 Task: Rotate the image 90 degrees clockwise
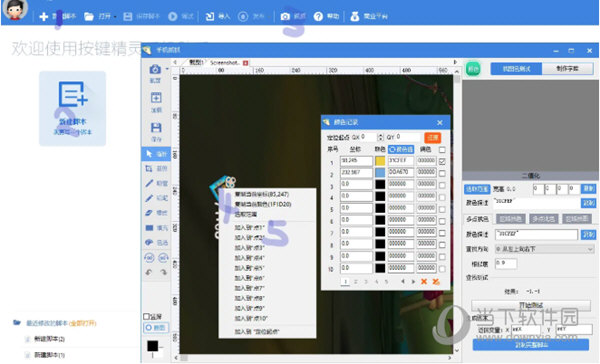pyautogui.click(x=163, y=258)
